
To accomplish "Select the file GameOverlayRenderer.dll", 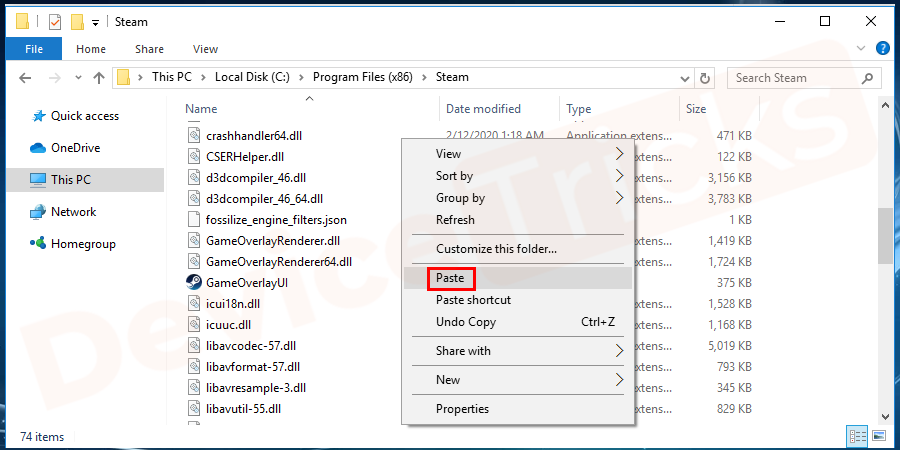I will pyautogui.click(x=273, y=240).
